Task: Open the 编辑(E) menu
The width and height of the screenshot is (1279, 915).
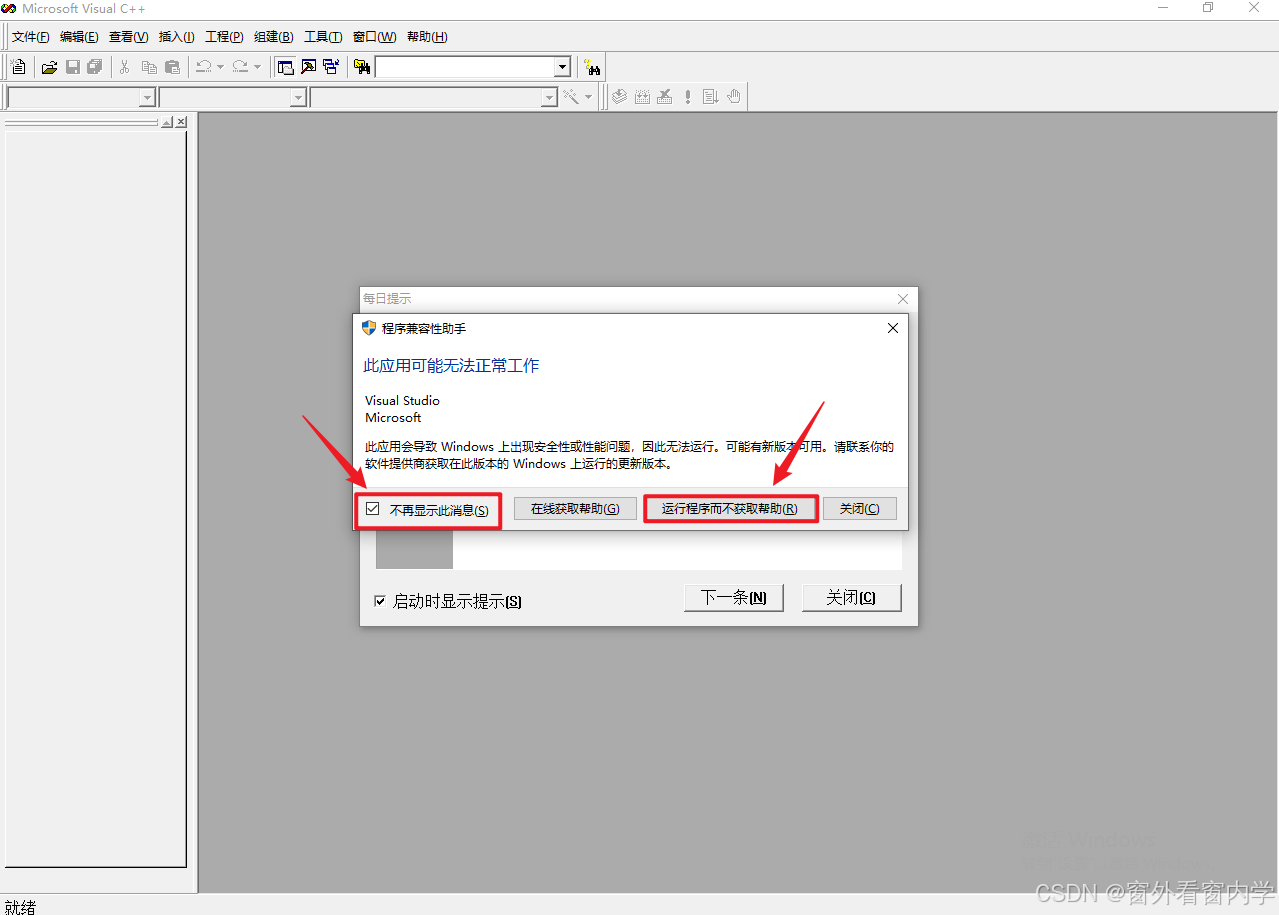Action: [x=79, y=37]
